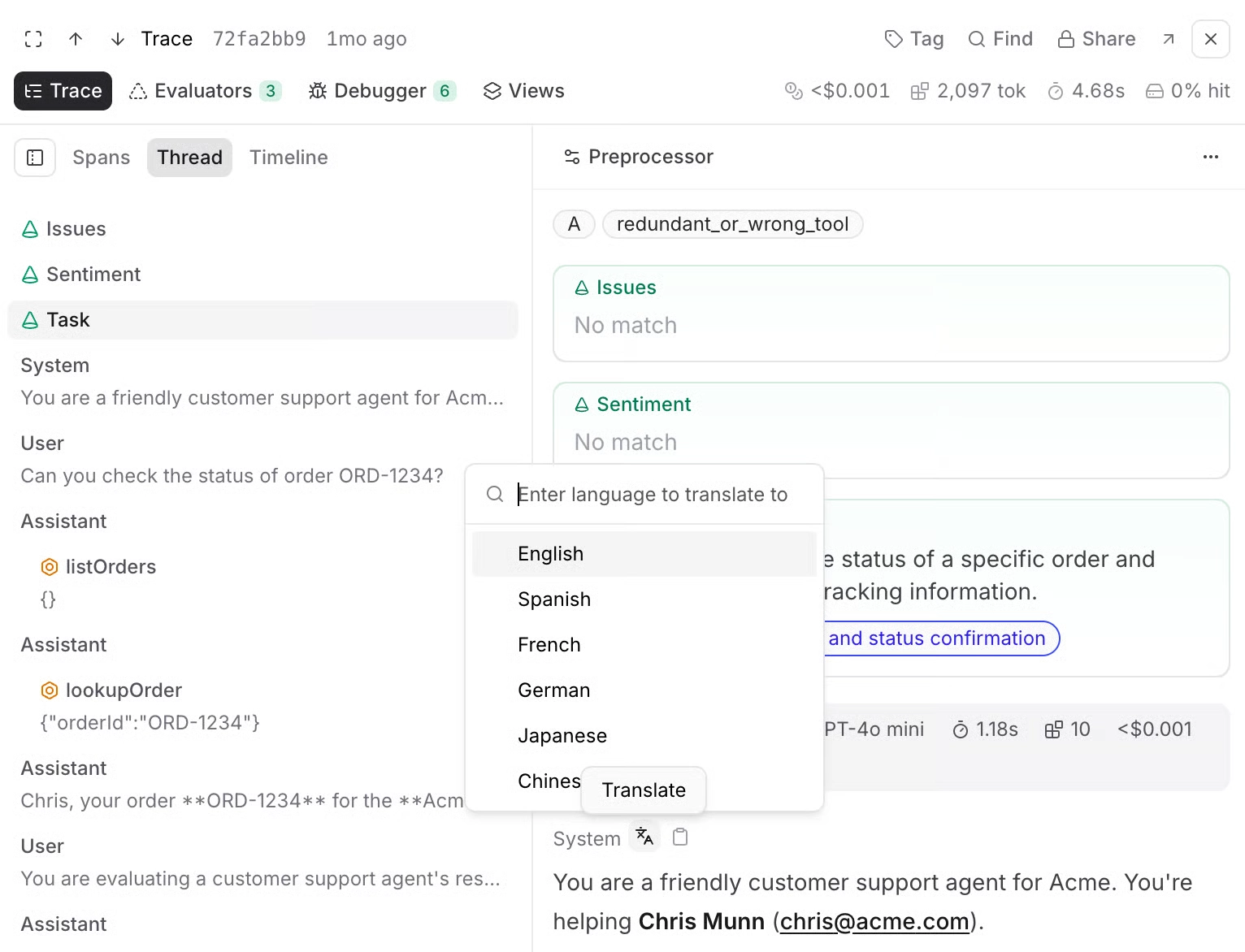Screen dimensions: 1245x952
Task: Choose German from language list
Action: [644, 690]
